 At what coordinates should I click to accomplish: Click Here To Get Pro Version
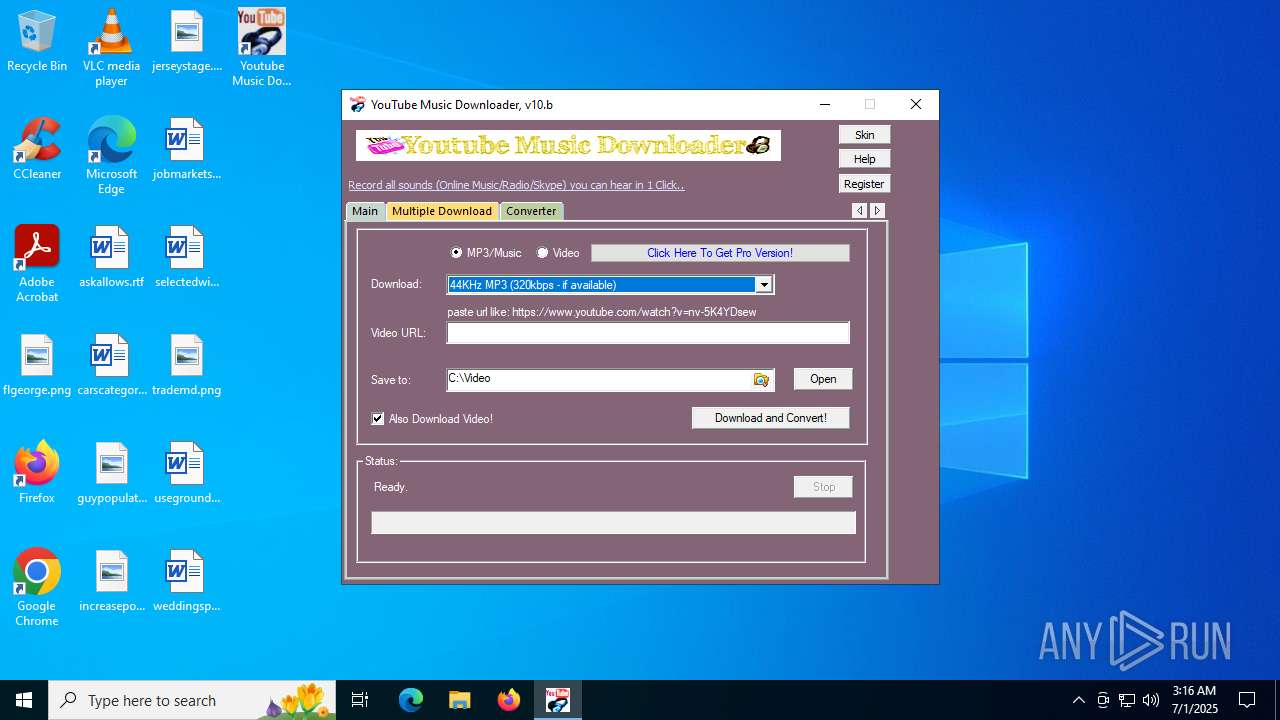pos(720,253)
